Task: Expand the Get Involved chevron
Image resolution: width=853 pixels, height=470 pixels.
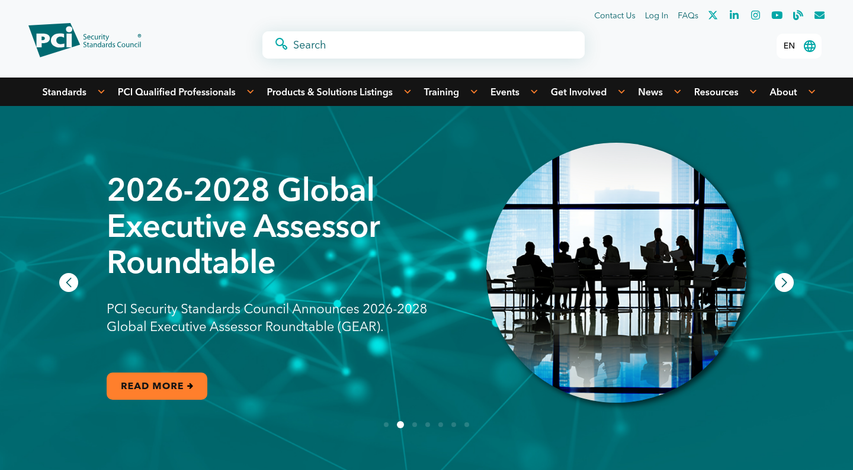Action: (x=621, y=92)
